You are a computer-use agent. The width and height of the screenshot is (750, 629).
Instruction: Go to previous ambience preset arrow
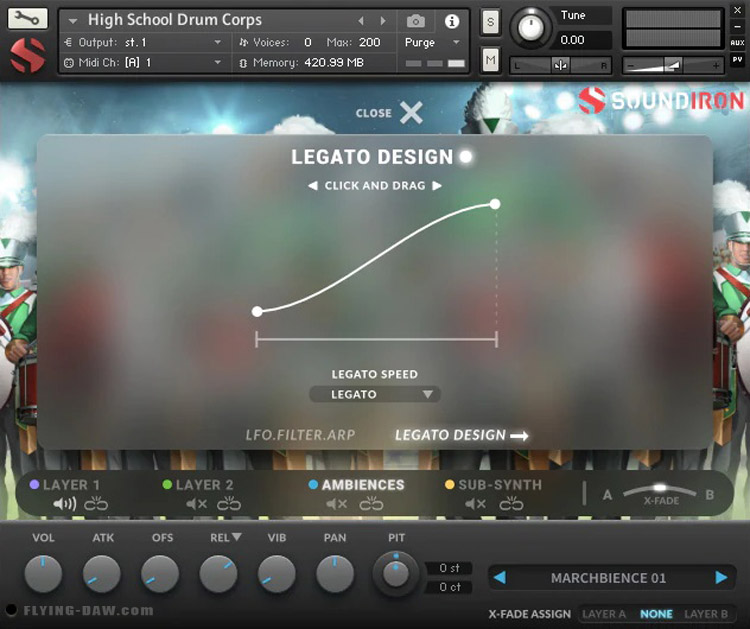point(500,577)
